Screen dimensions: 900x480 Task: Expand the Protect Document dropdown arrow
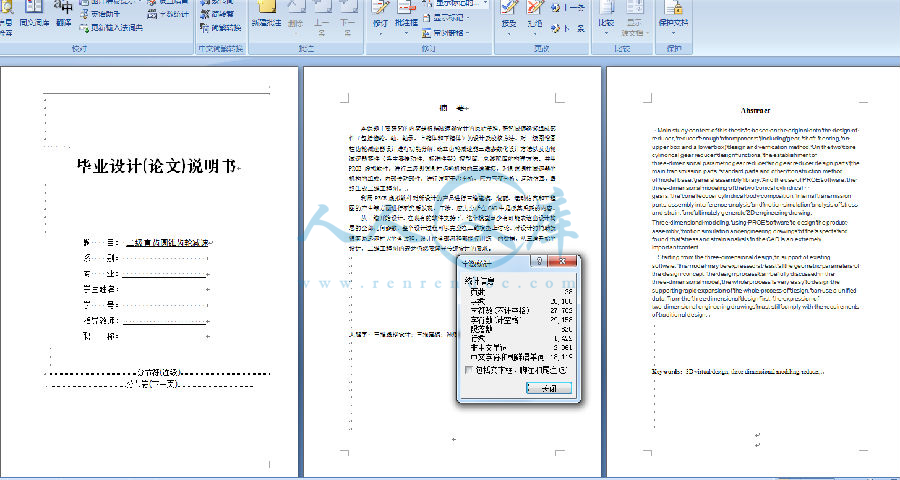pyautogui.click(x=673, y=34)
